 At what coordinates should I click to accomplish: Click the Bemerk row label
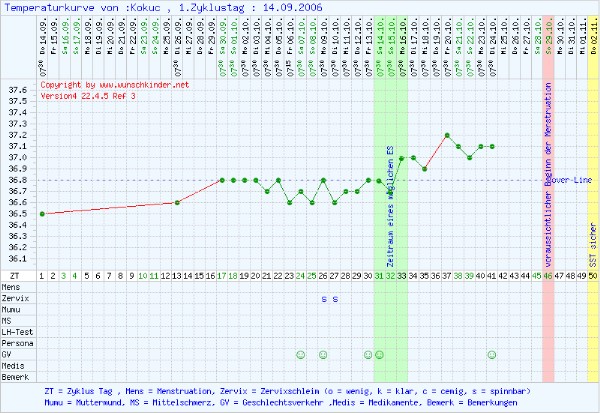15,376
